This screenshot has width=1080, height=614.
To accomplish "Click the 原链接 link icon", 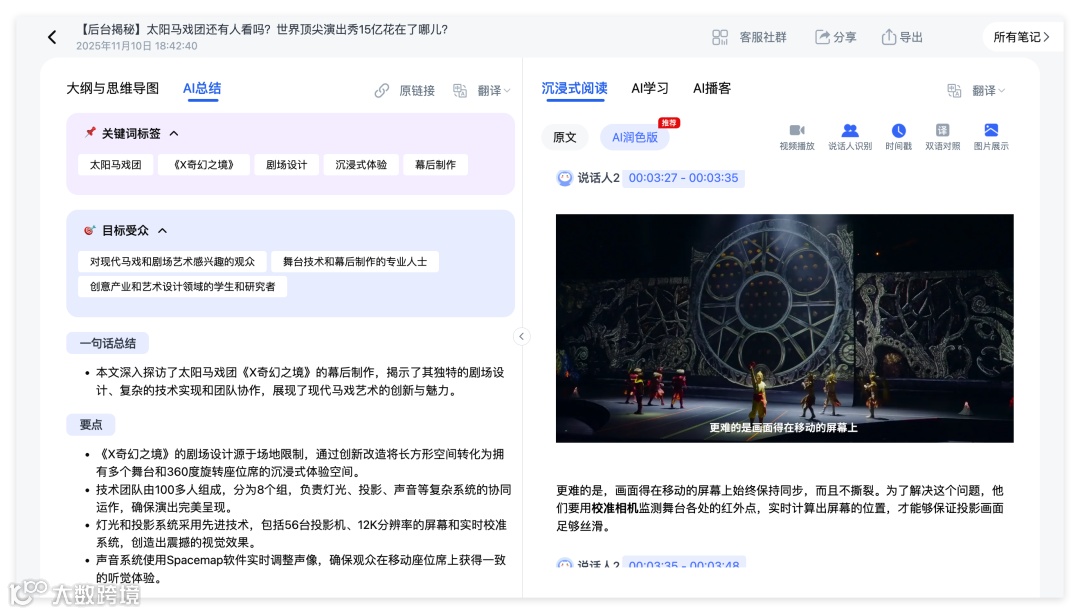I will click(382, 90).
